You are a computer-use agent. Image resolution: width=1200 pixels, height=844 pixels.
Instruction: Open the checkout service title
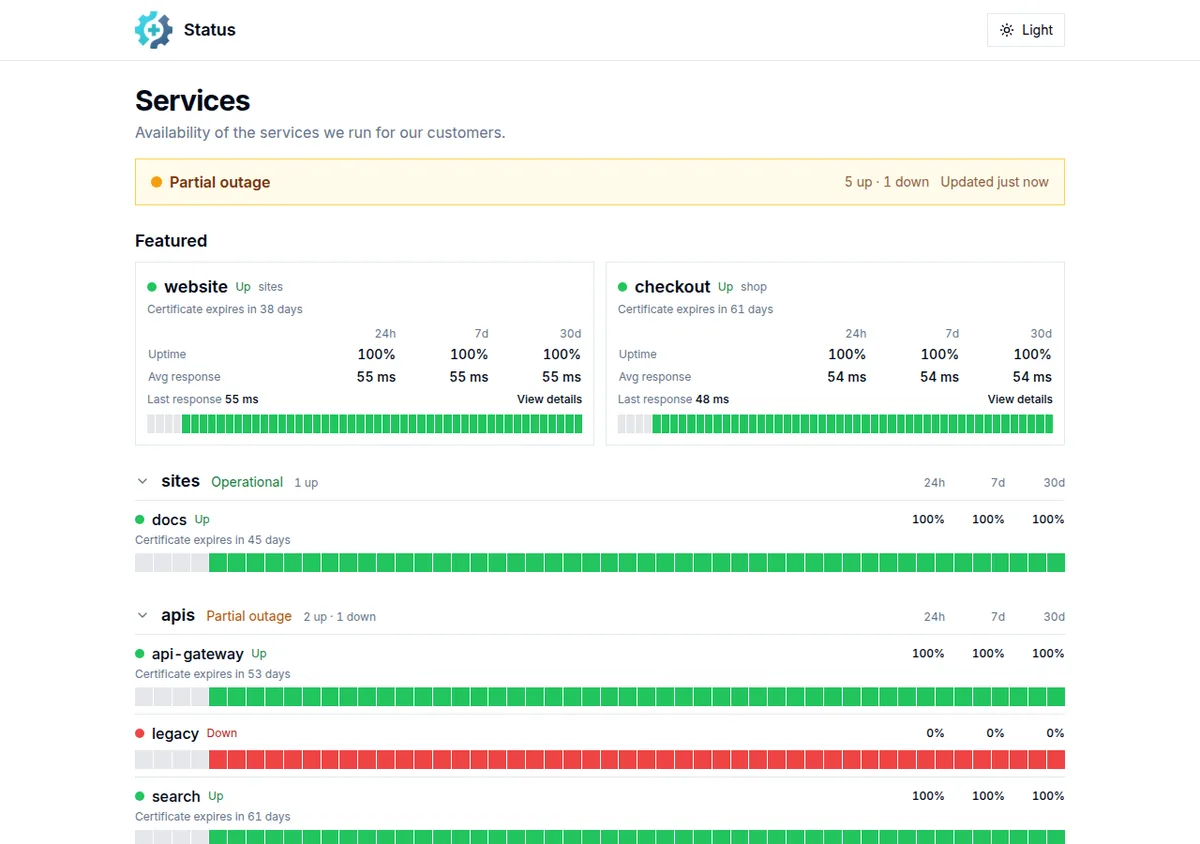(x=672, y=287)
